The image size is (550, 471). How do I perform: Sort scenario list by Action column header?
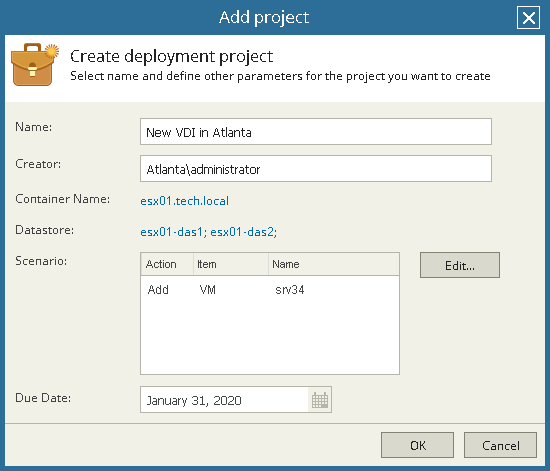[x=167, y=264]
